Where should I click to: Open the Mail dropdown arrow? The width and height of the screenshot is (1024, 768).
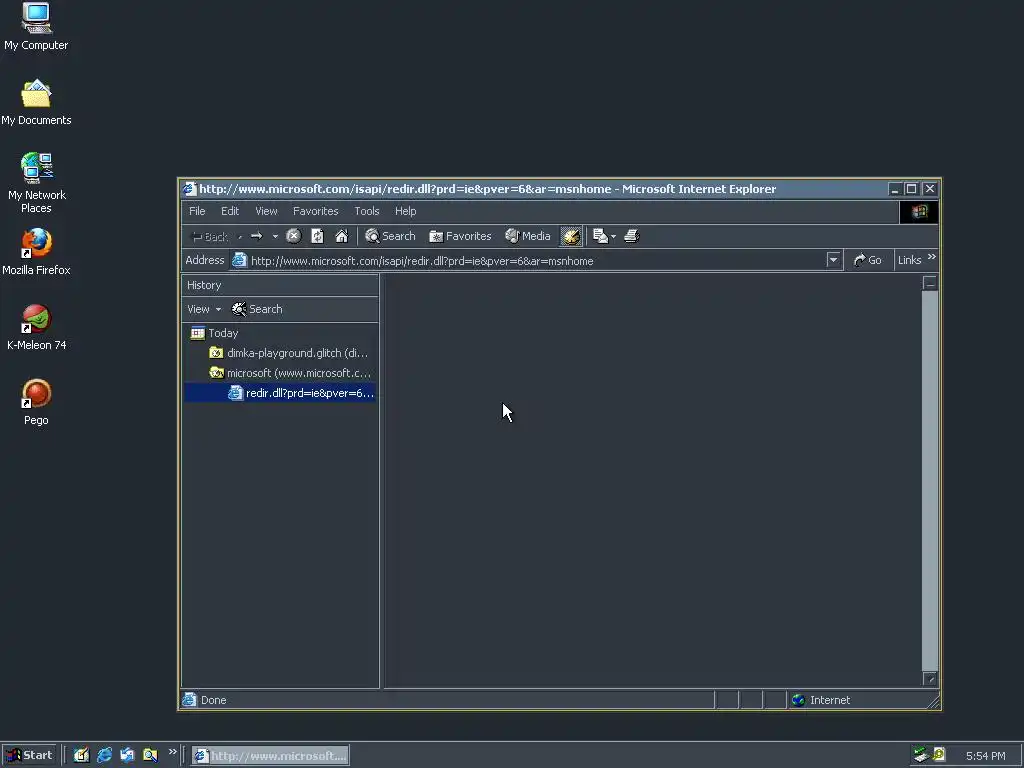(613, 236)
